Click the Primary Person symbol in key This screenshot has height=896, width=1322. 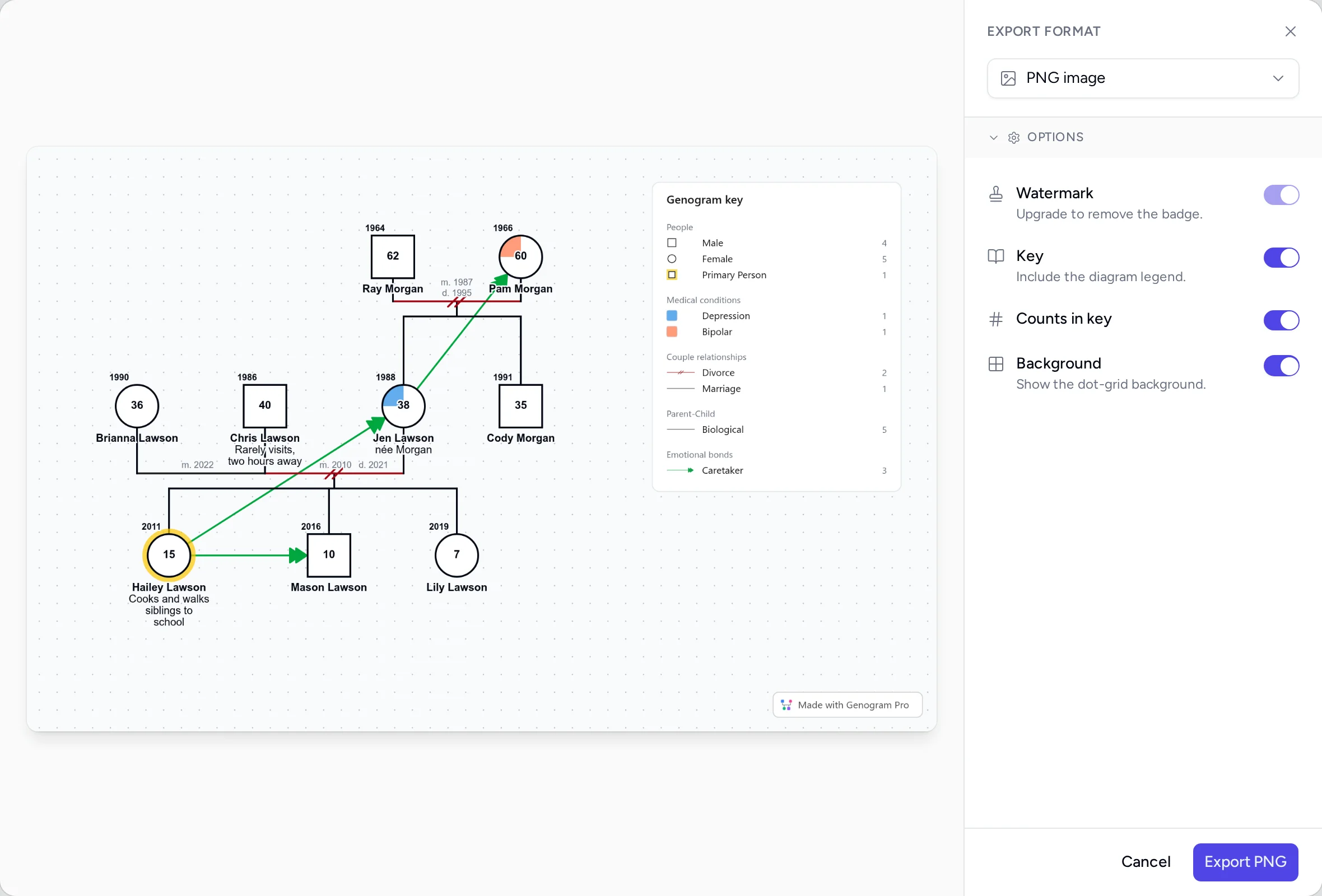pyautogui.click(x=672, y=274)
